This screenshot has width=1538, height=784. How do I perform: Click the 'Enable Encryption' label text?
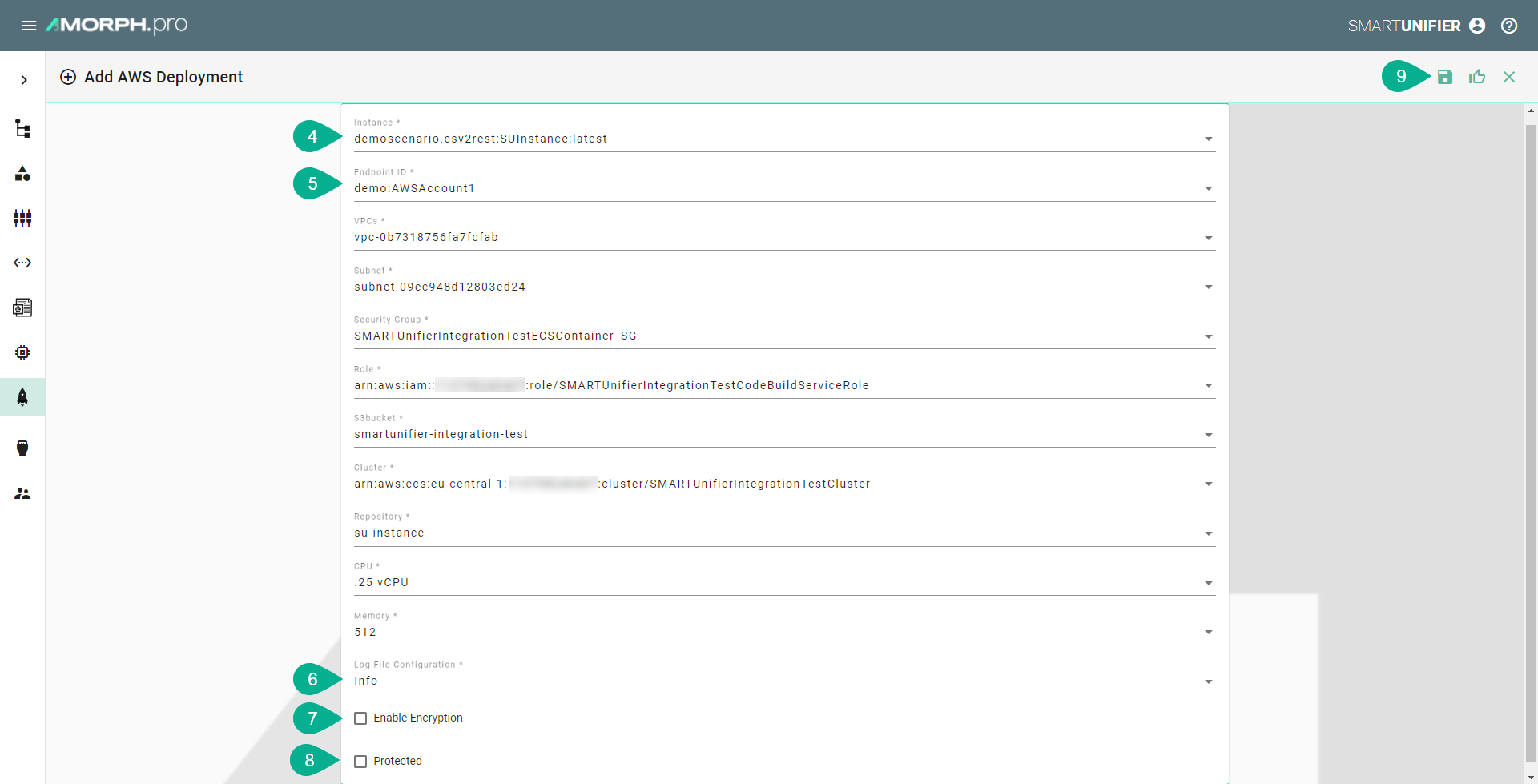[418, 718]
